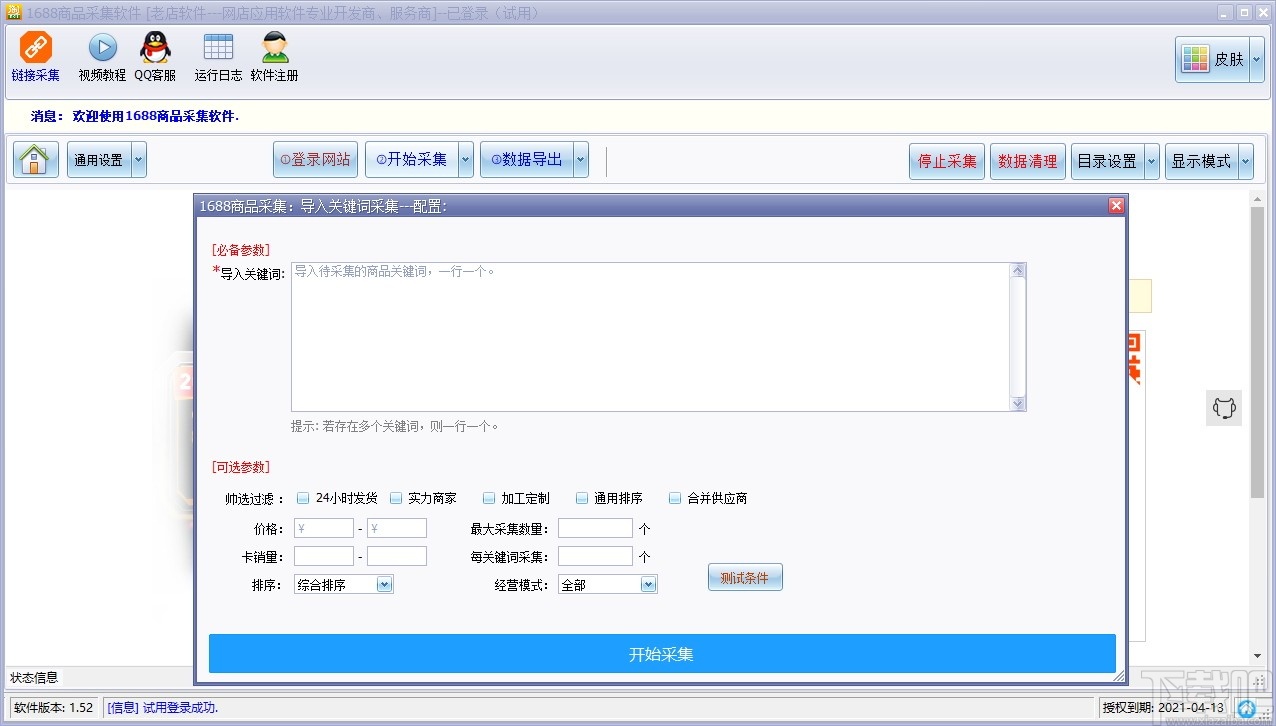Enable the 24小时发货 filter checkbox
The image size is (1276, 726).
303,498
